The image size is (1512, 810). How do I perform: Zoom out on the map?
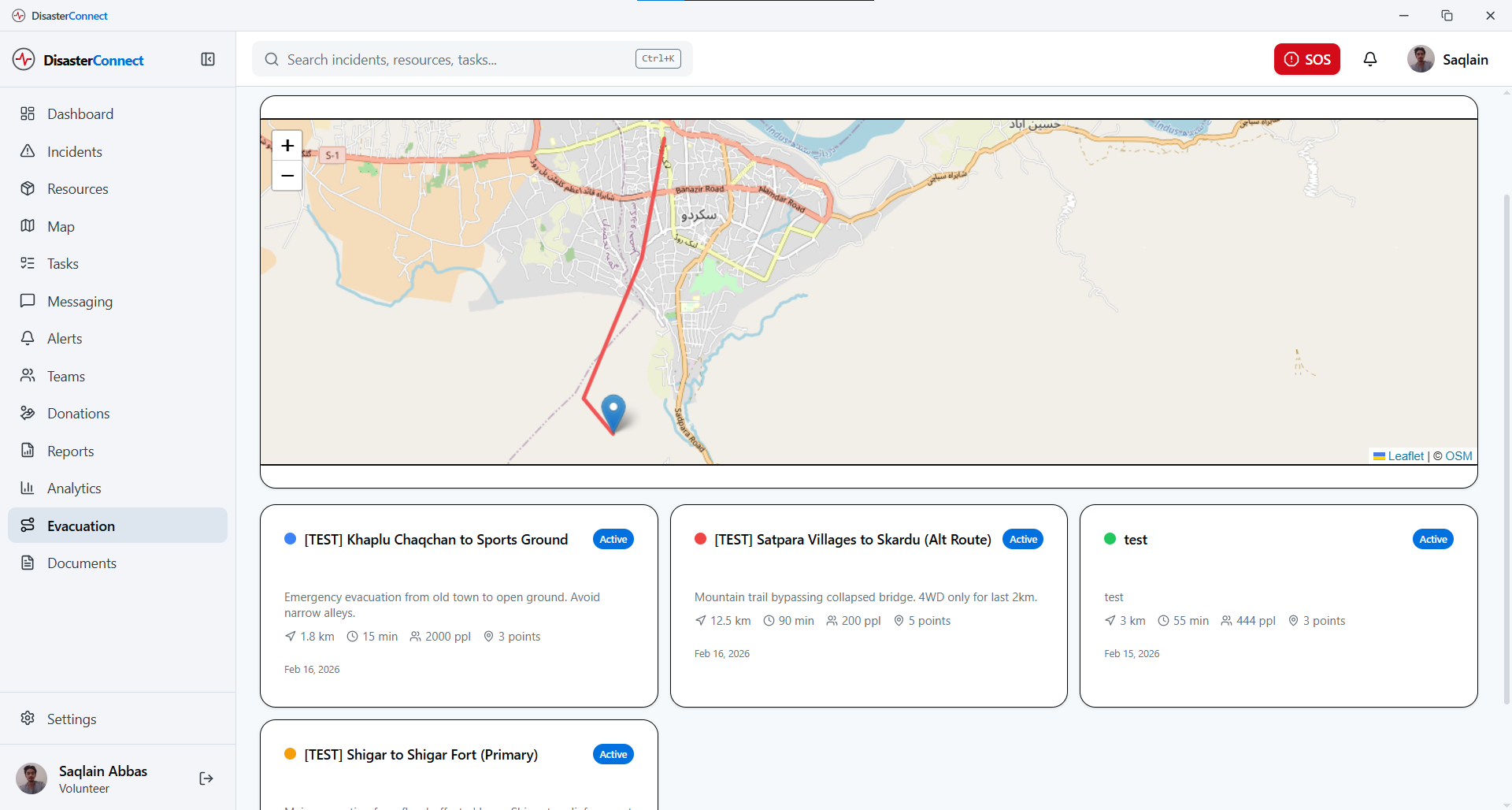pos(287,176)
